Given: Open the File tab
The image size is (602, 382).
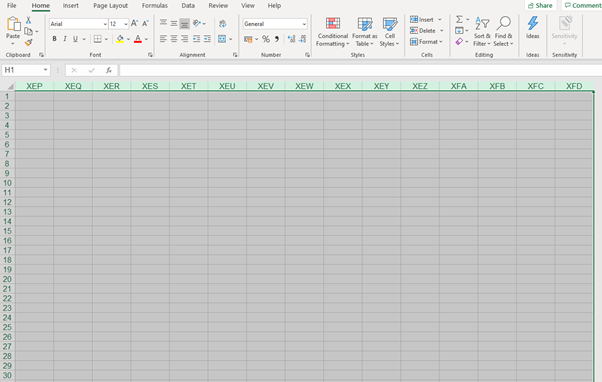Looking at the screenshot, I should 12,6.
